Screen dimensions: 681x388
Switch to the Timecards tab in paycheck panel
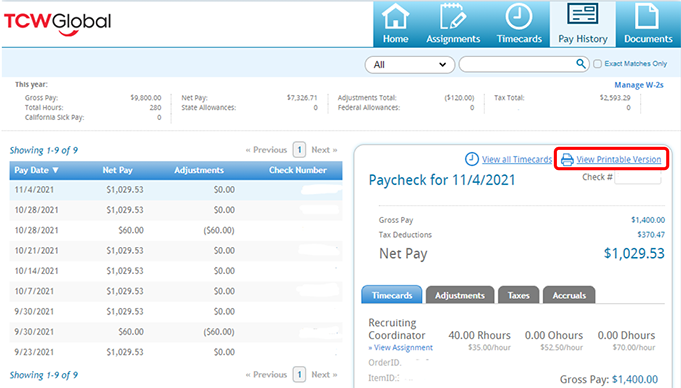point(392,295)
